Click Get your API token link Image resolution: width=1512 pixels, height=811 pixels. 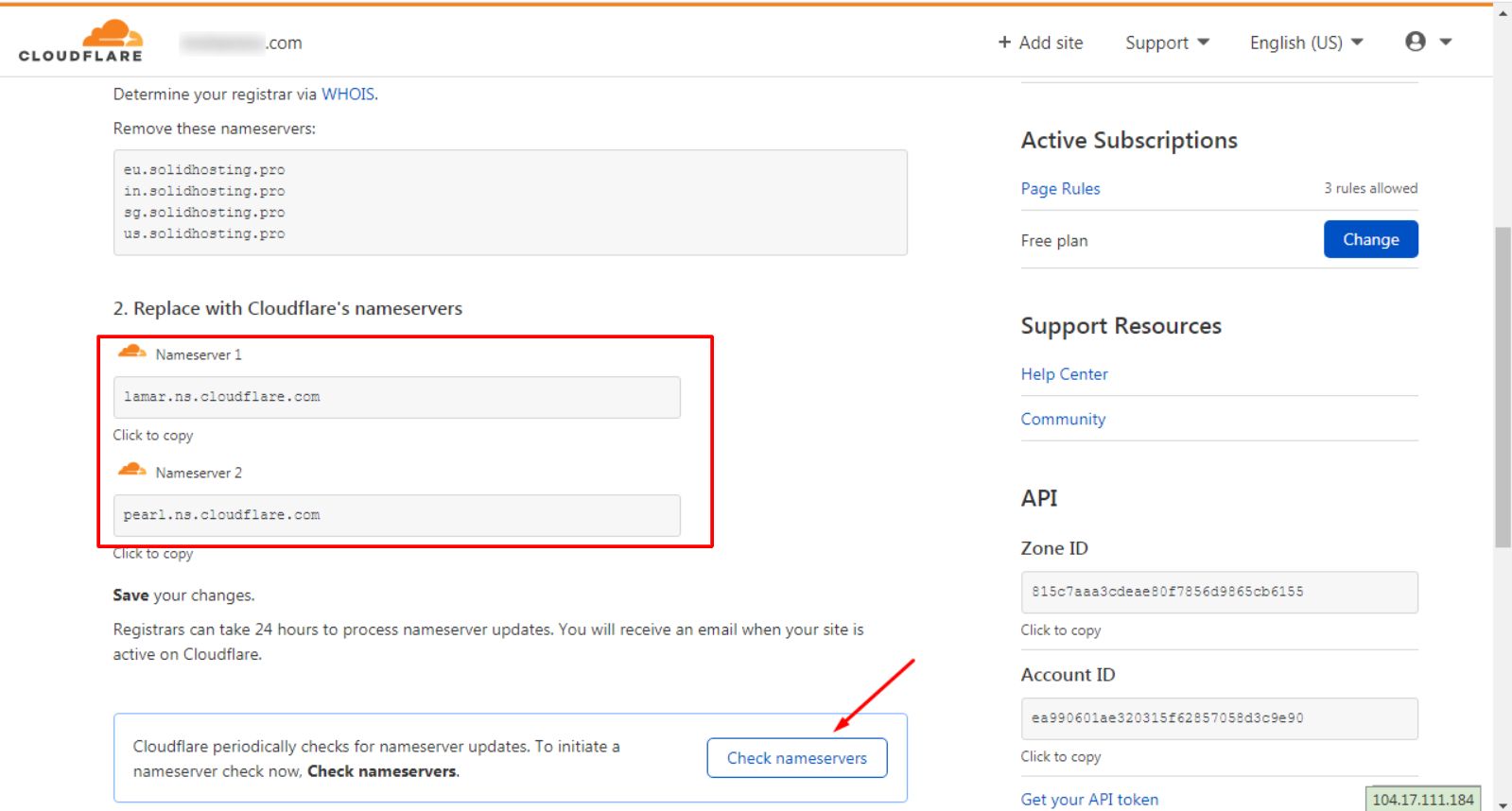(1089, 799)
